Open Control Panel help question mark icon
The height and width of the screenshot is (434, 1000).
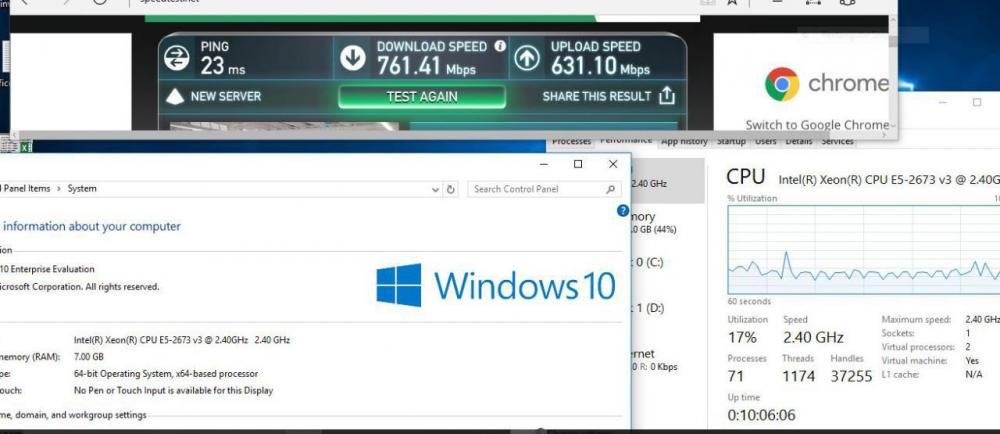click(623, 210)
